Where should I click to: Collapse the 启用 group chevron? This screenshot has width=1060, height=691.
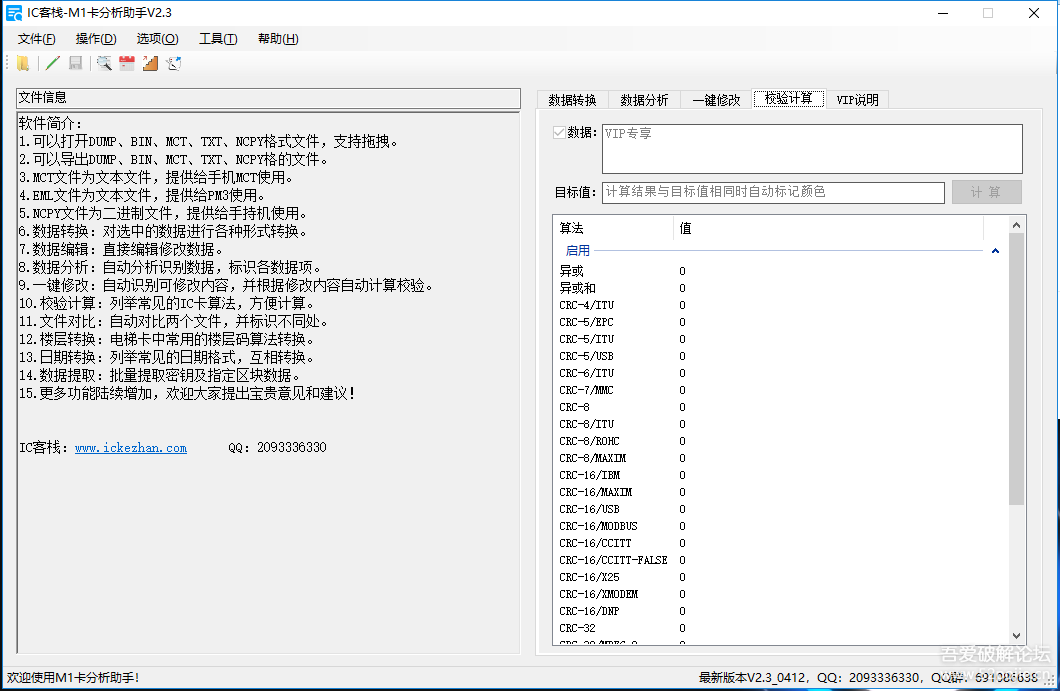[995, 251]
